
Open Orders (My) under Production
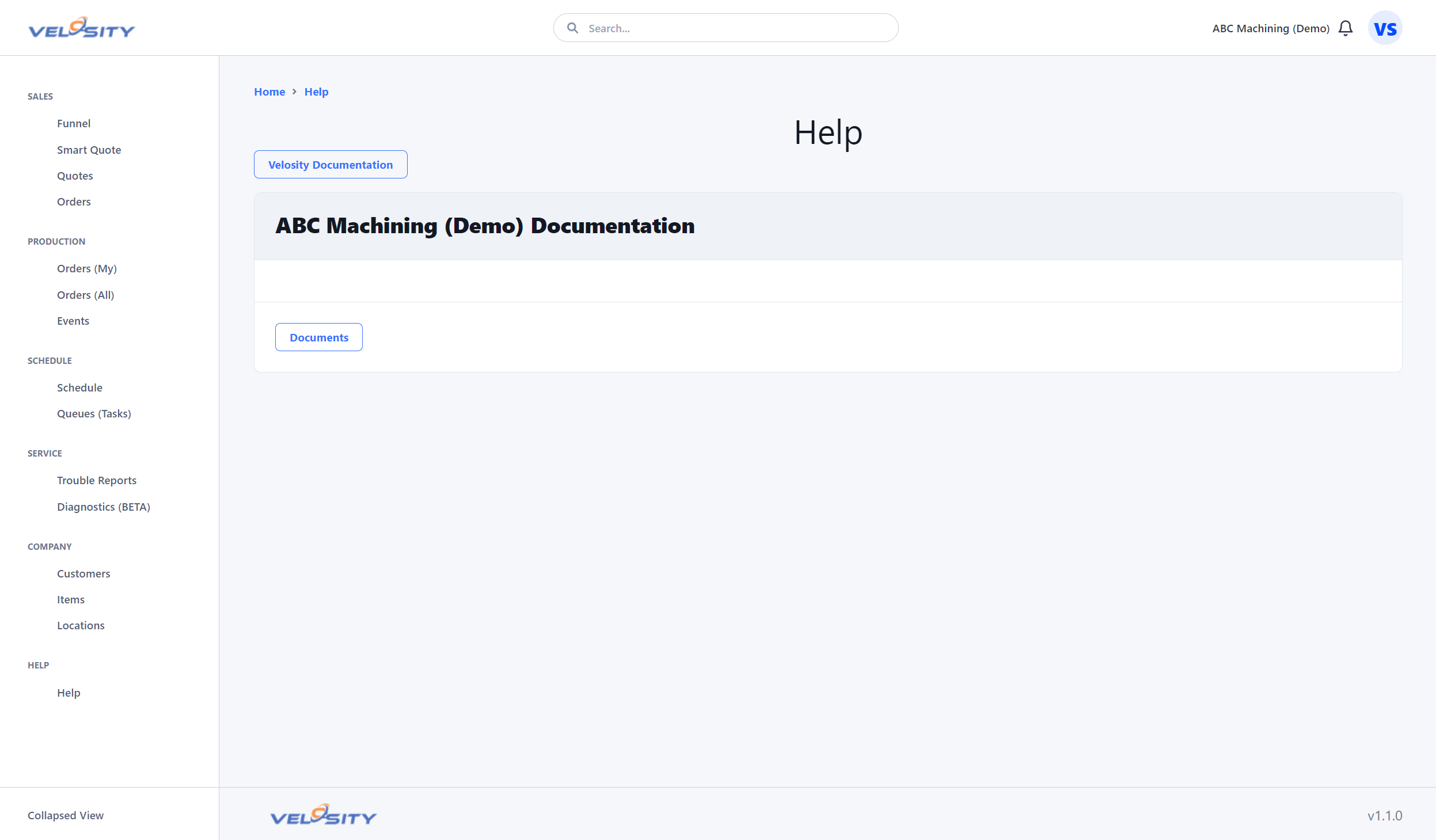87,269
